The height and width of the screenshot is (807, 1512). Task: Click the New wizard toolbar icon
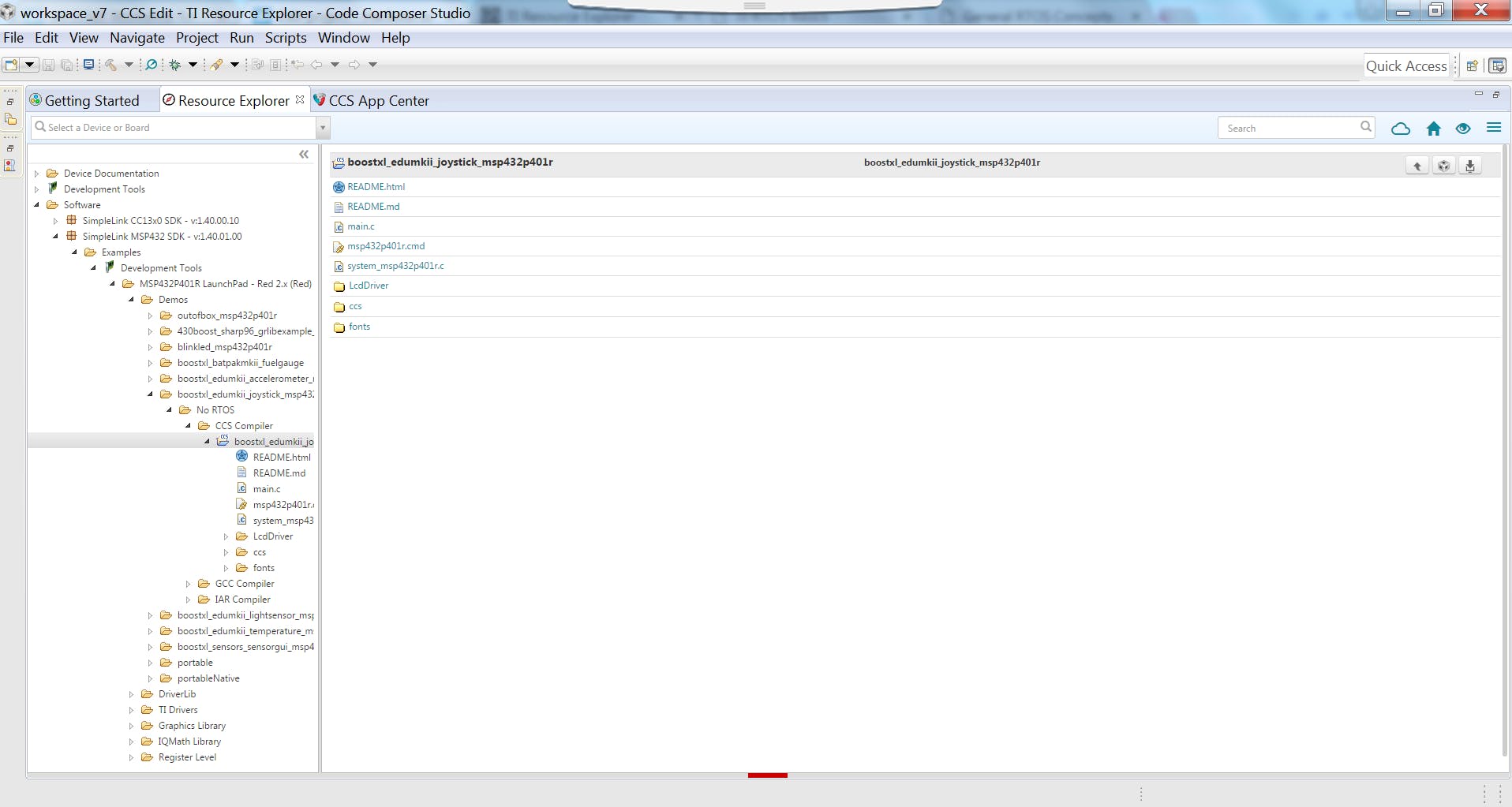pyautogui.click(x=11, y=65)
